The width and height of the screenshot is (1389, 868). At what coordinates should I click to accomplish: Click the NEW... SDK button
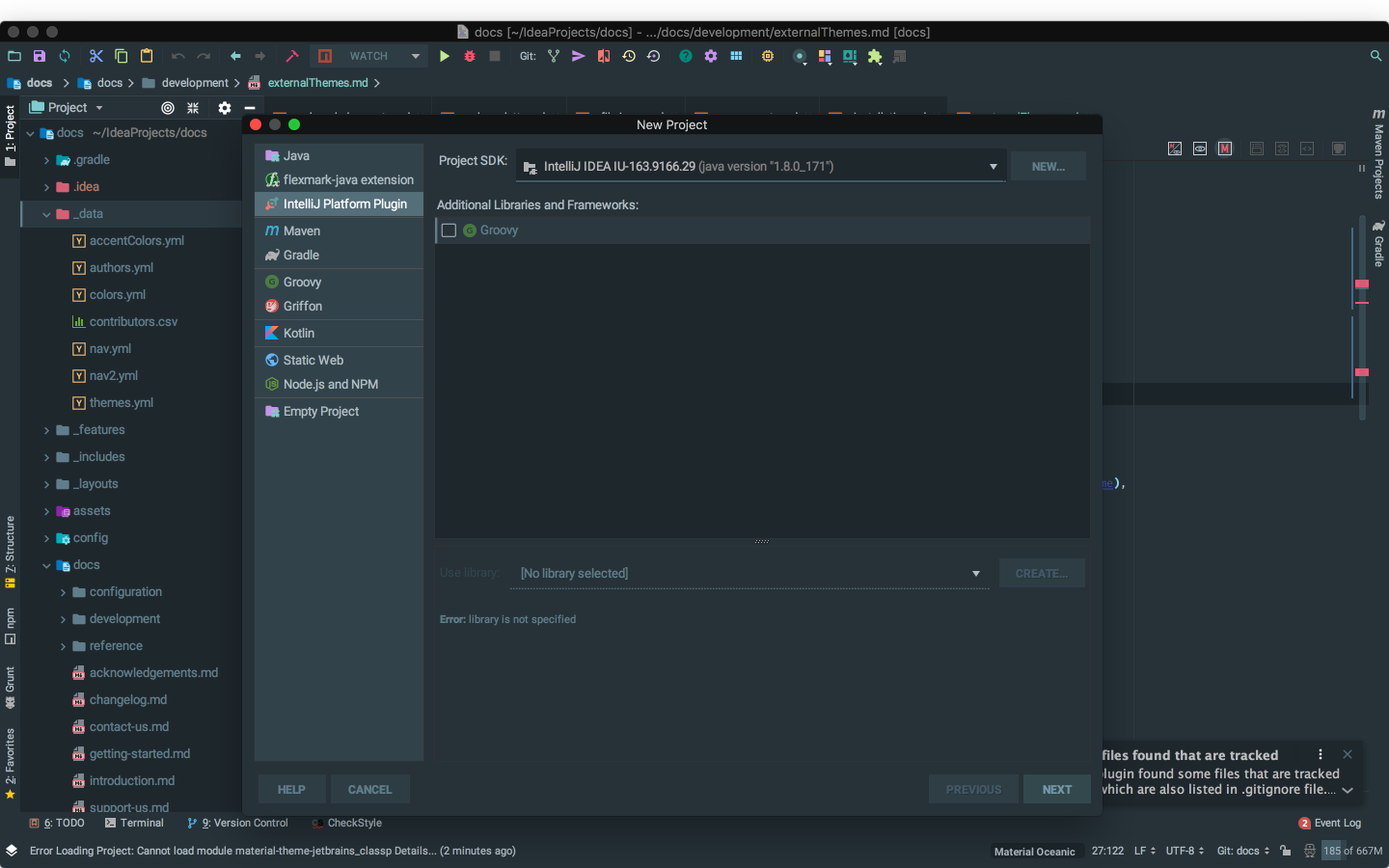pos(1049,166)
